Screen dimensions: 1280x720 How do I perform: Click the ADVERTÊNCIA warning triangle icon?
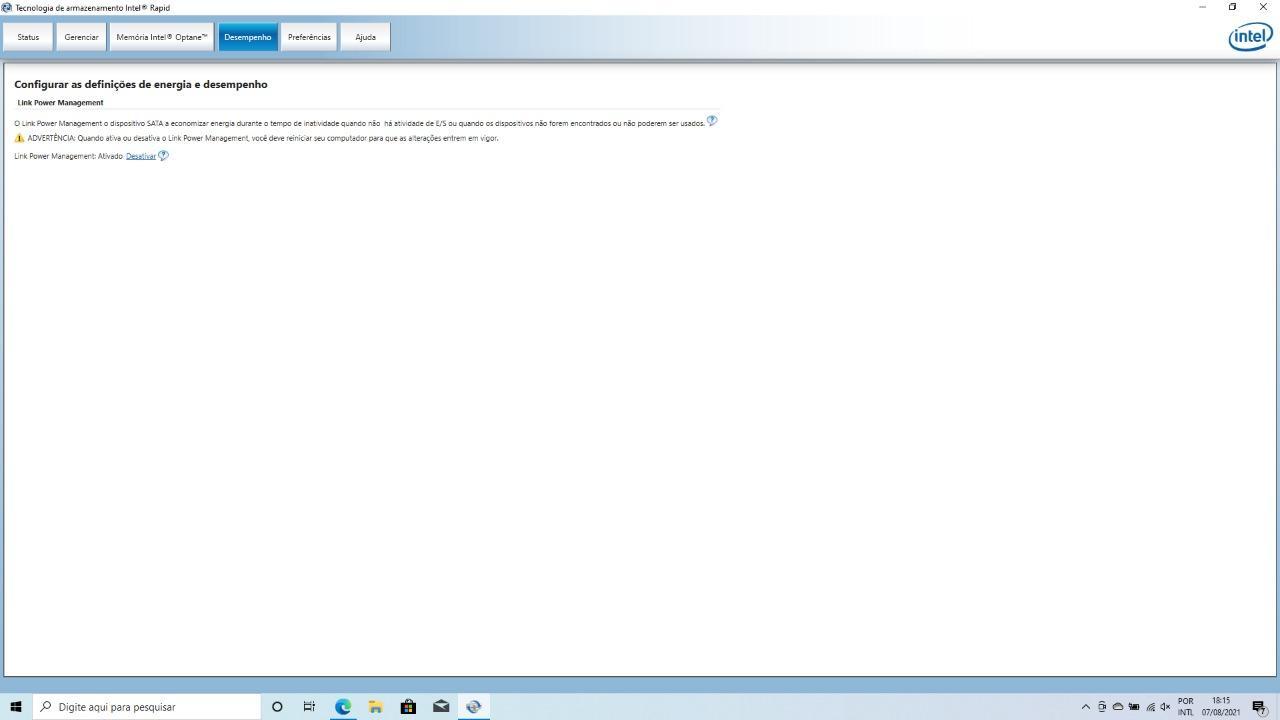[19, 138]
